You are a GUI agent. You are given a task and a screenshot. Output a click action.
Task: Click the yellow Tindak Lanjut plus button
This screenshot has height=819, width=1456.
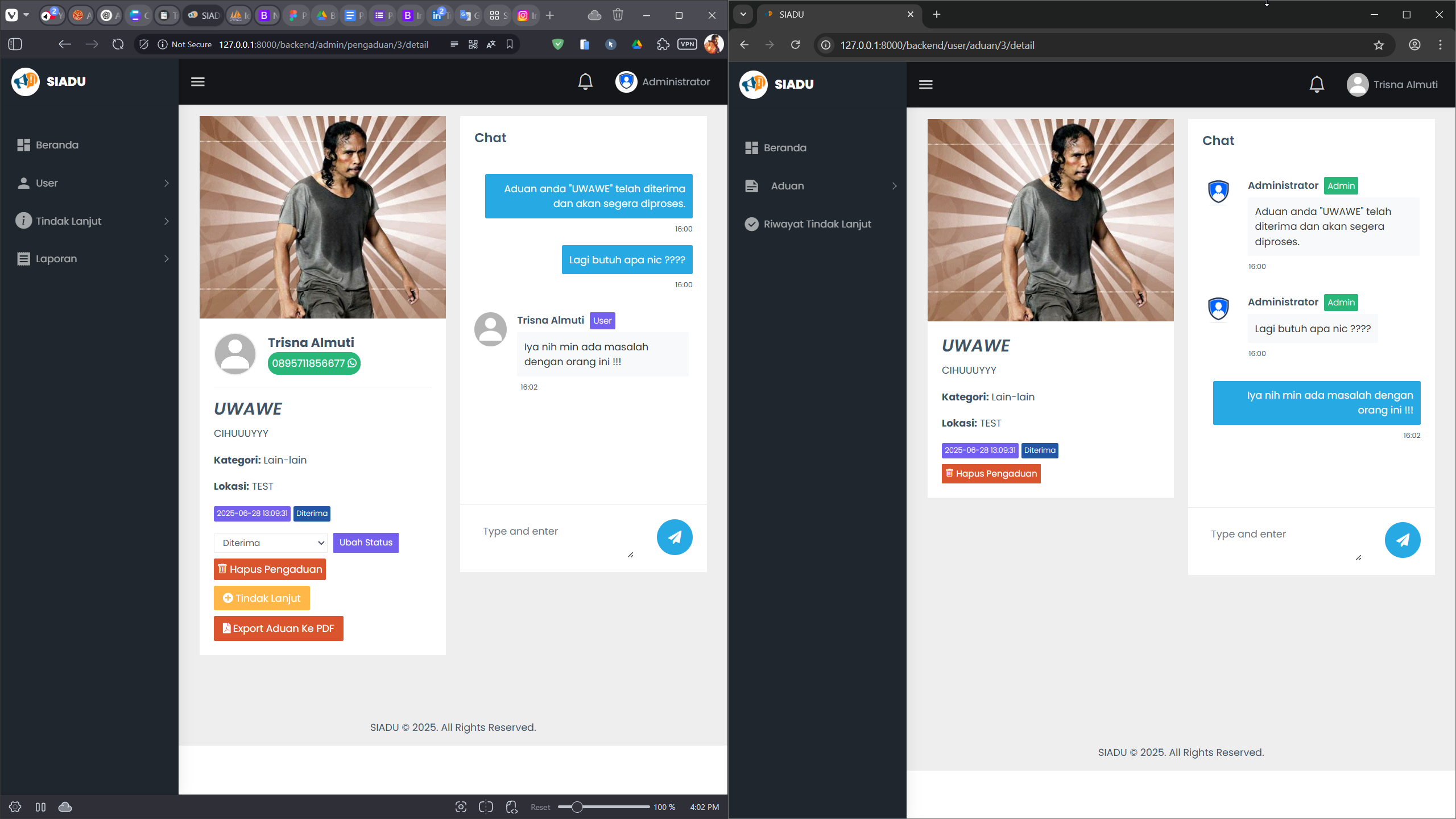262,598
